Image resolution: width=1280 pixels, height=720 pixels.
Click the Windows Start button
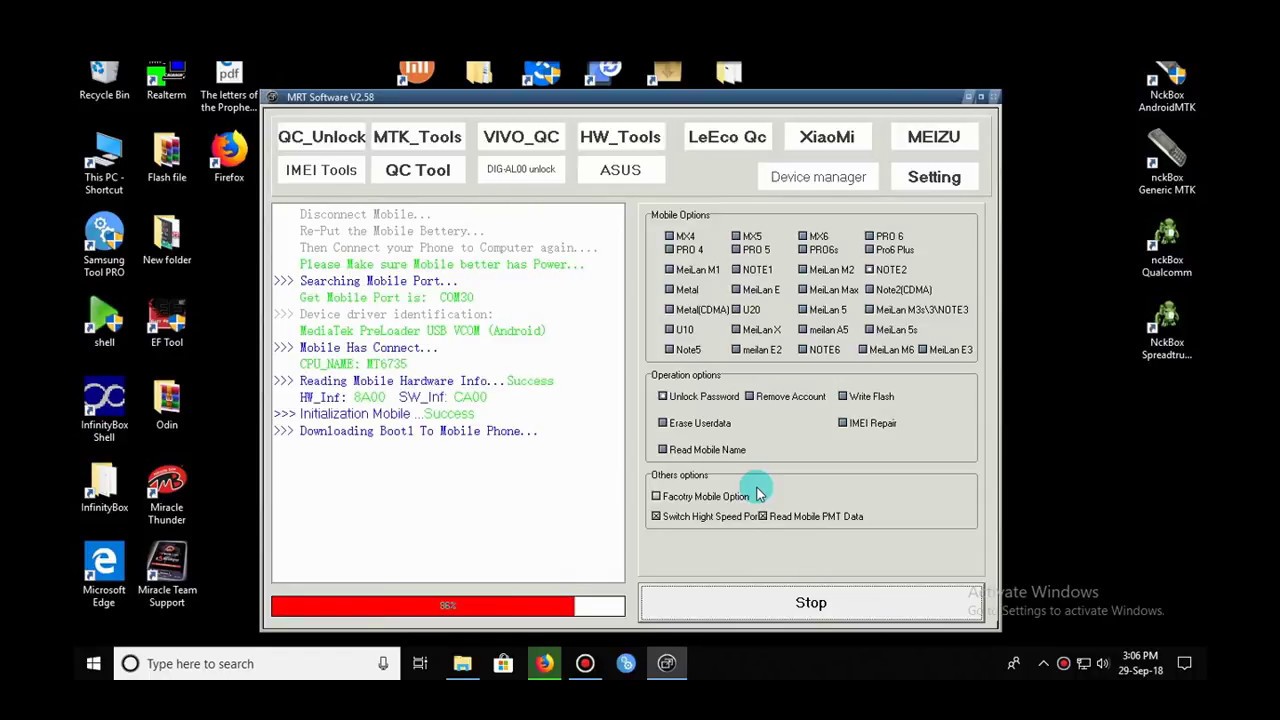(93, 664)
